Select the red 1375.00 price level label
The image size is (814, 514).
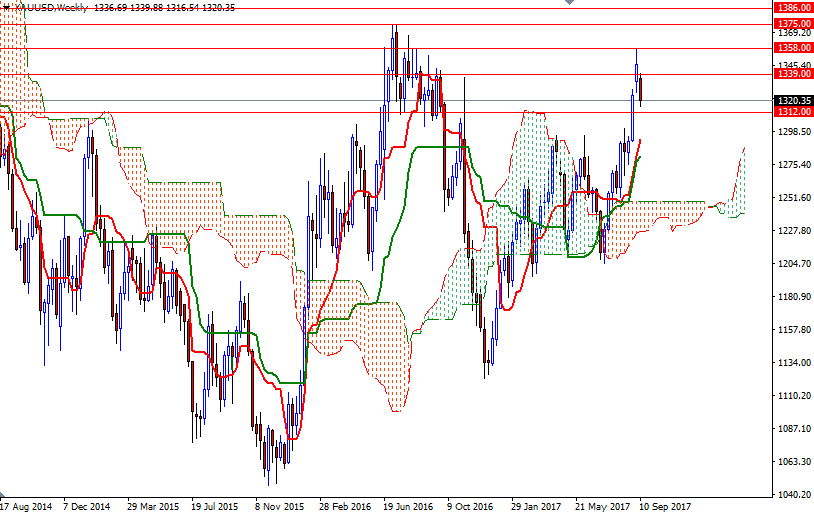(793, 23)
